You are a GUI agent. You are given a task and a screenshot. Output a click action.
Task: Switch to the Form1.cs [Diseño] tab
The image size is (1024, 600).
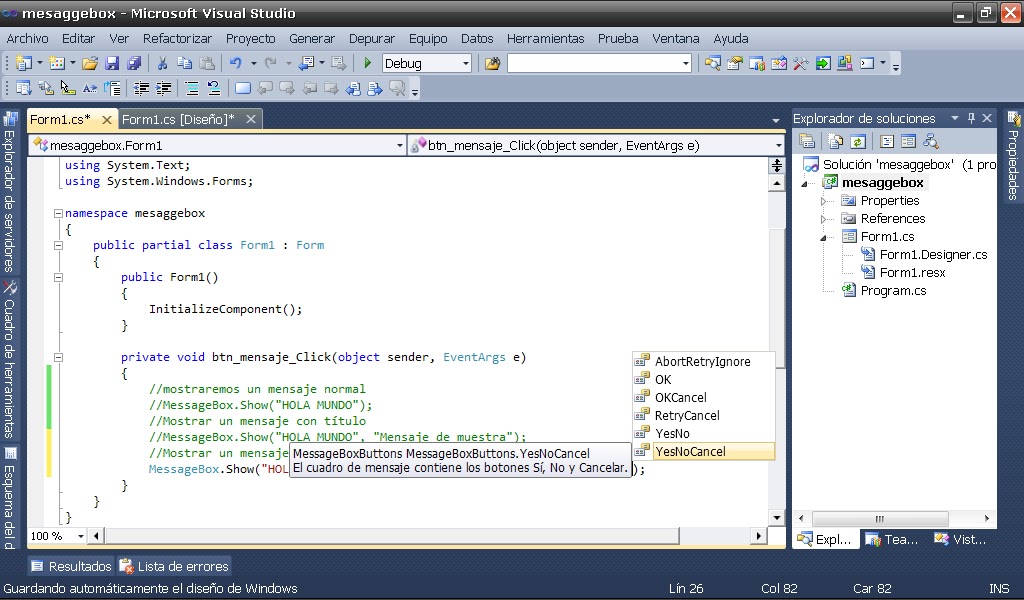[x=180, y=117]
